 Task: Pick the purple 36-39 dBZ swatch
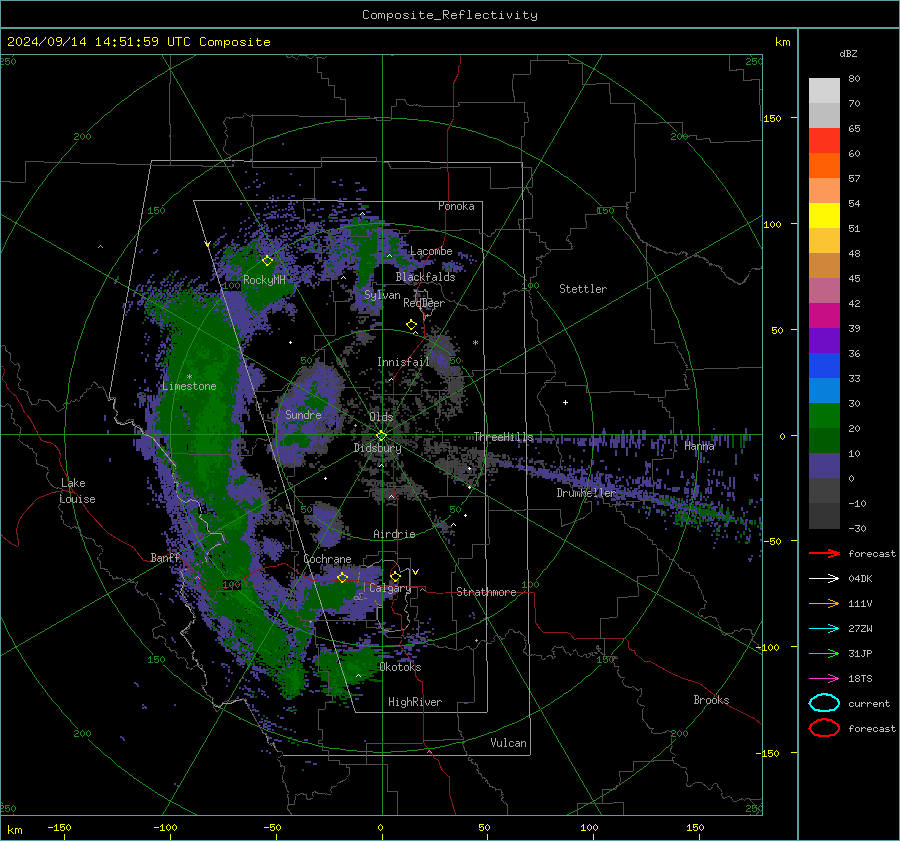click(824, 341)
